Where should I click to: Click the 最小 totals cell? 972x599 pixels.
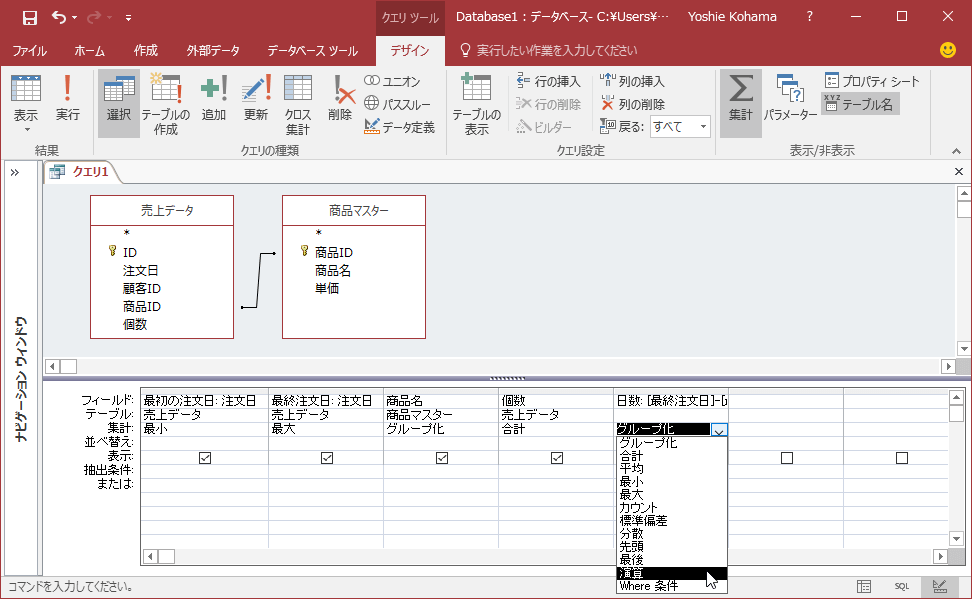pyautogui.click(x=205, y=428)
